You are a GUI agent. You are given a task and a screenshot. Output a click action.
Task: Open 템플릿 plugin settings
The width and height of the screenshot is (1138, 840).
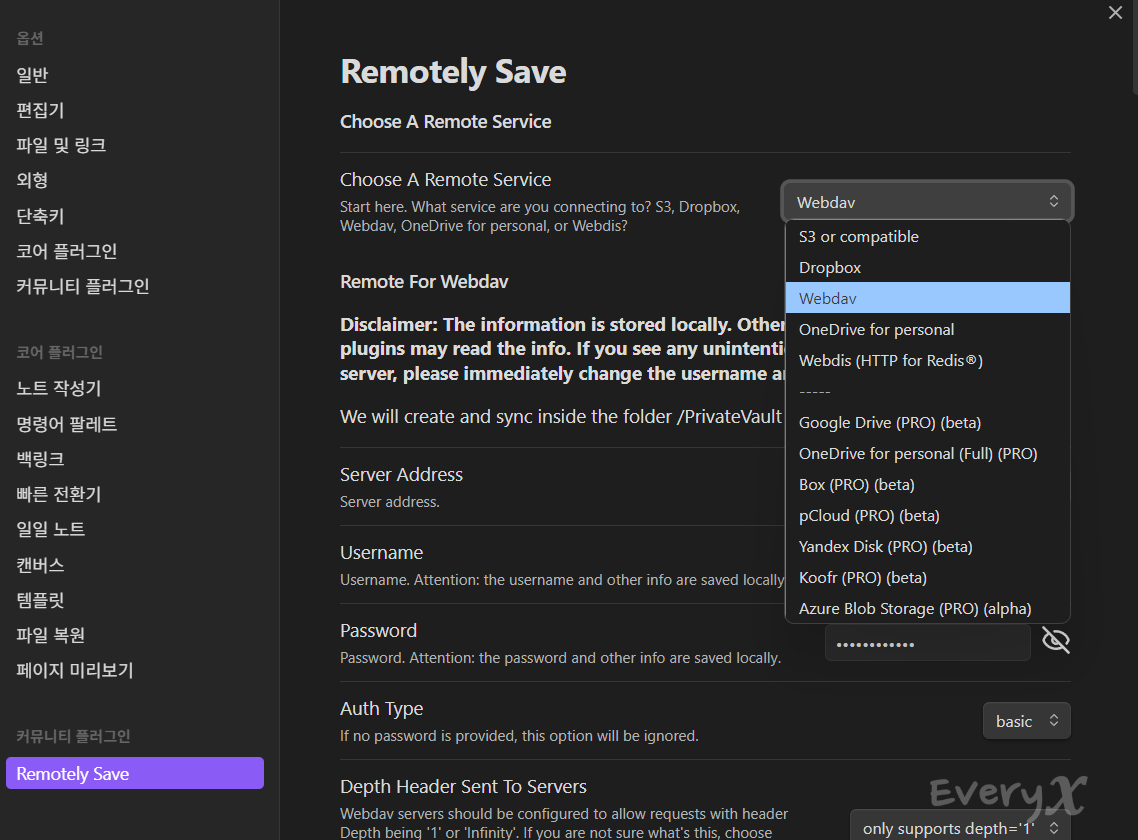41,600
